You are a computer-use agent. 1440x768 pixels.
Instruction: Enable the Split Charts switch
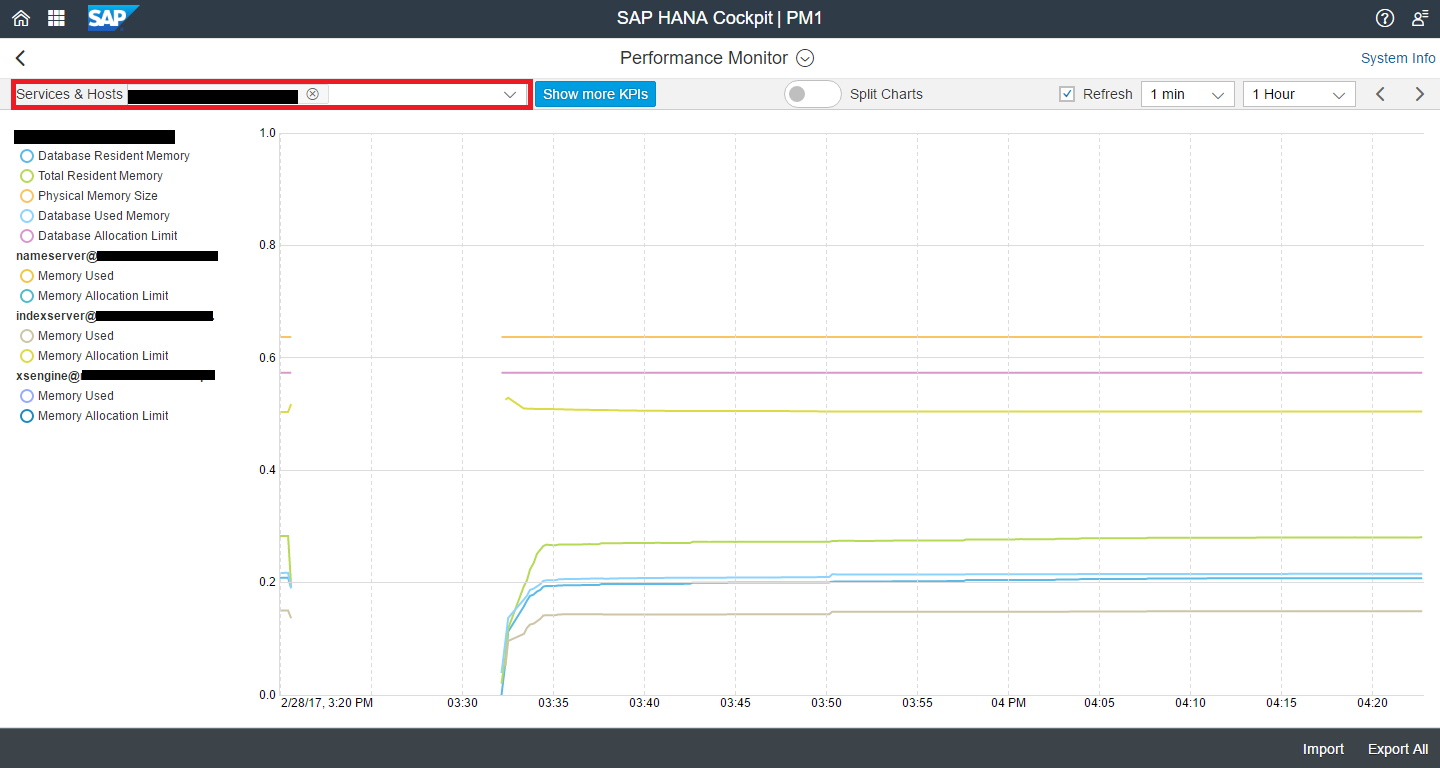click(812, 94)
